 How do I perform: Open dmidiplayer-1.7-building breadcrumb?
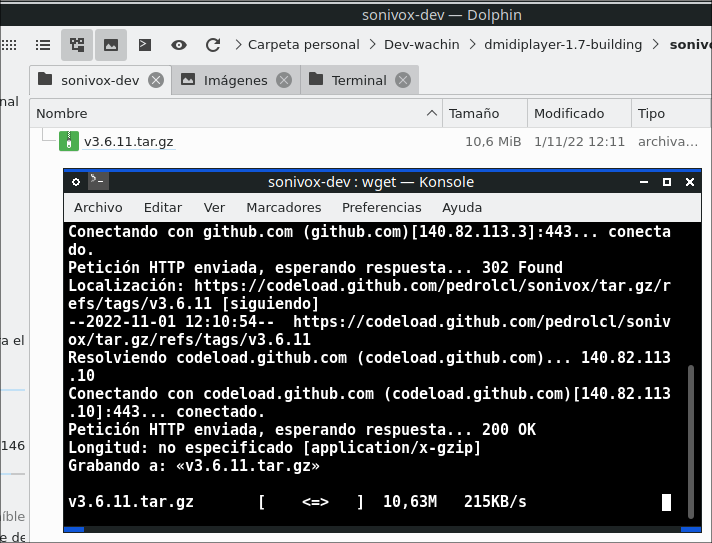tap(563, 44)
